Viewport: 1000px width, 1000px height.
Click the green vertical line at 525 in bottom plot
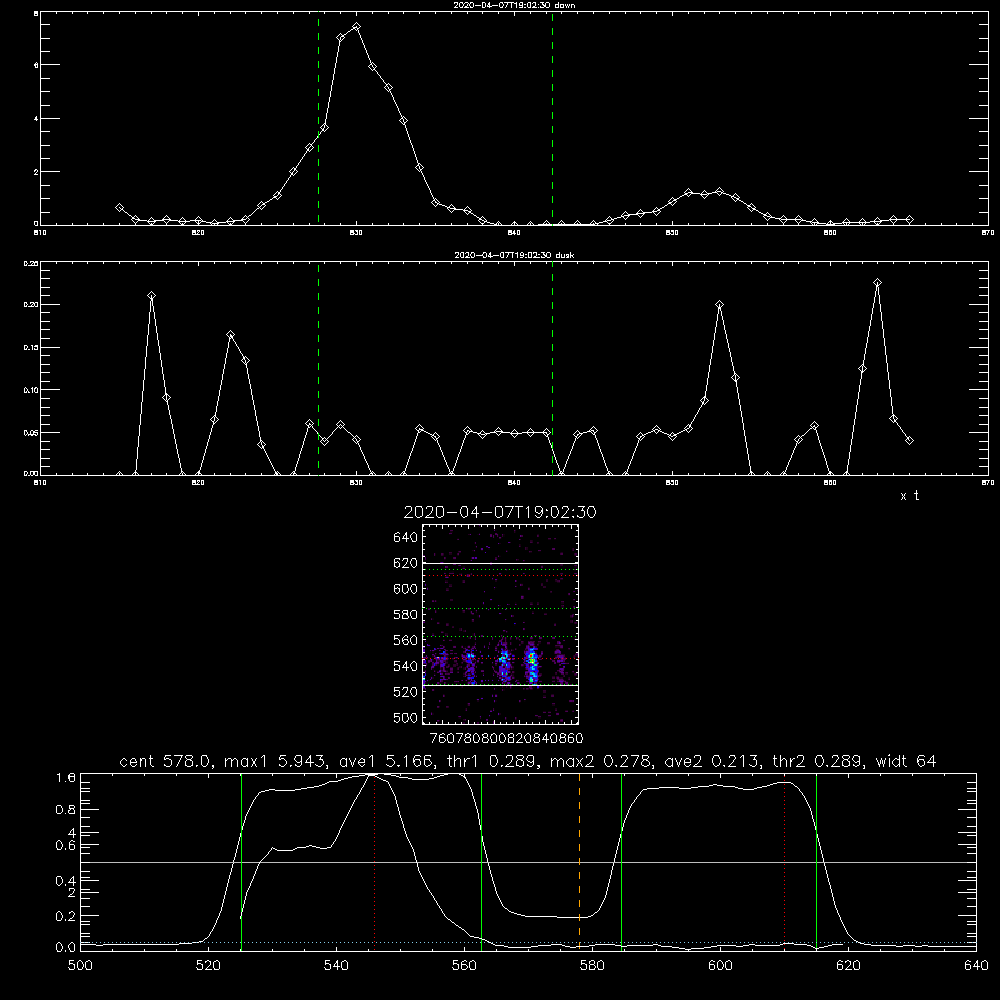242,864
